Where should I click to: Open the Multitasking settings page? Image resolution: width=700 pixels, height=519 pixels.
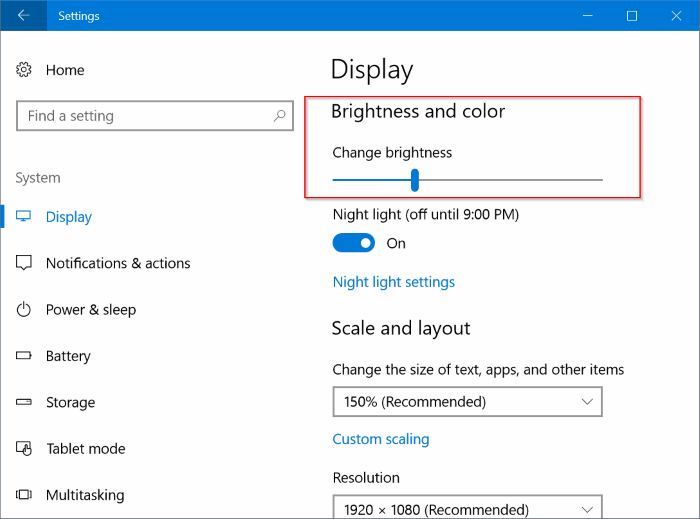click(85, 495)
